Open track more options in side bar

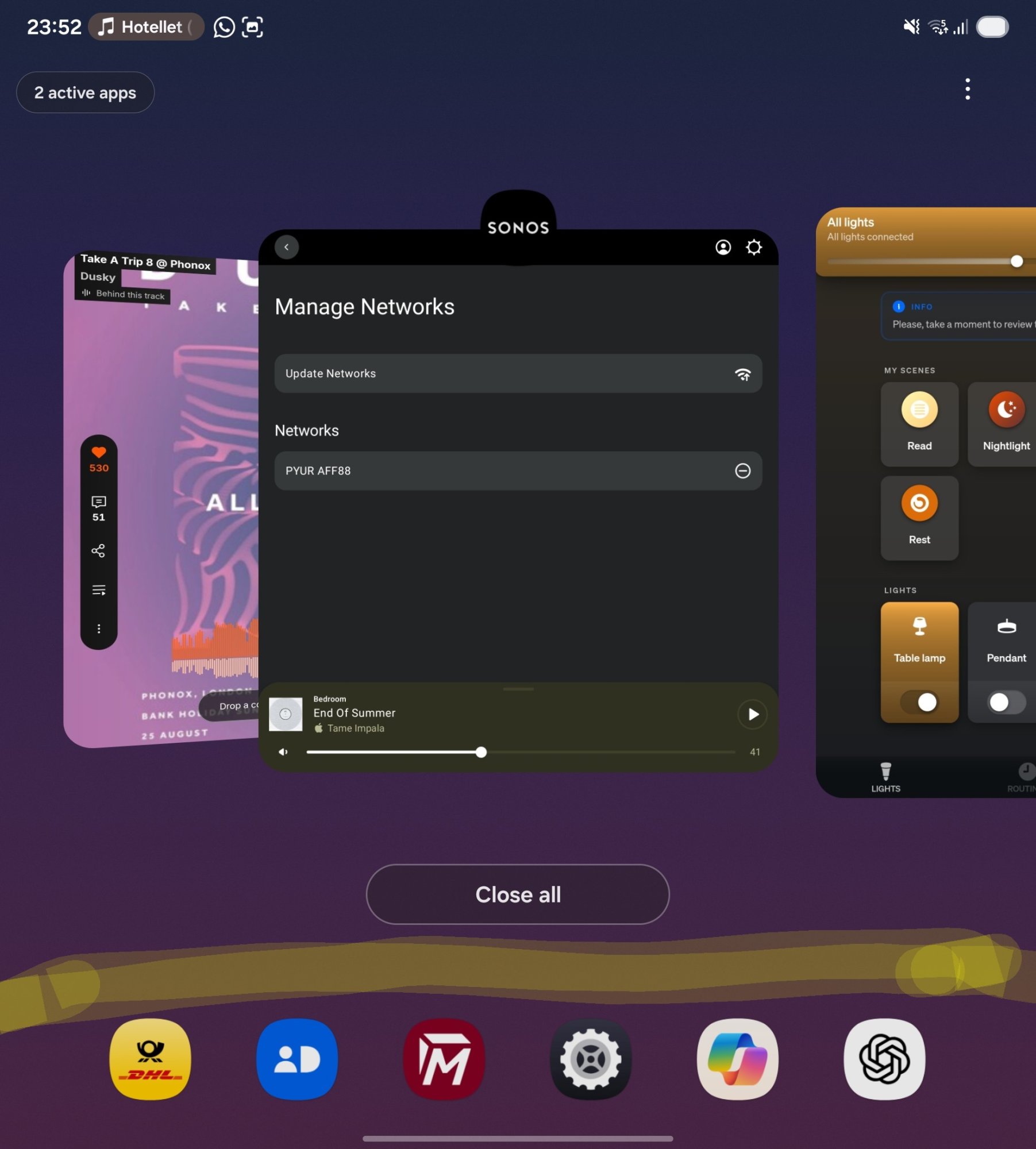[x=99, y=629]
